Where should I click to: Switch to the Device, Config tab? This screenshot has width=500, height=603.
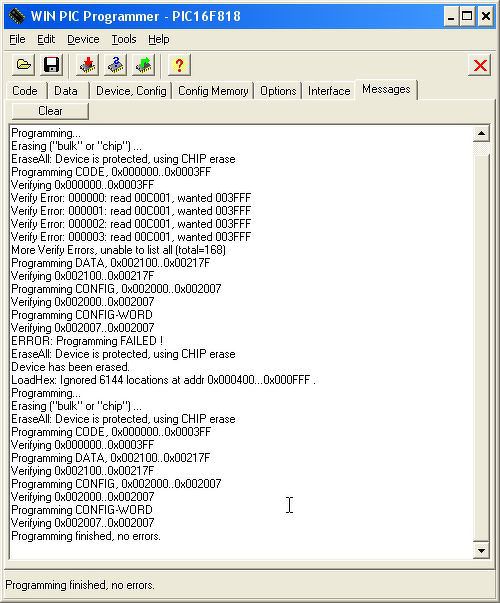point(131,91)
